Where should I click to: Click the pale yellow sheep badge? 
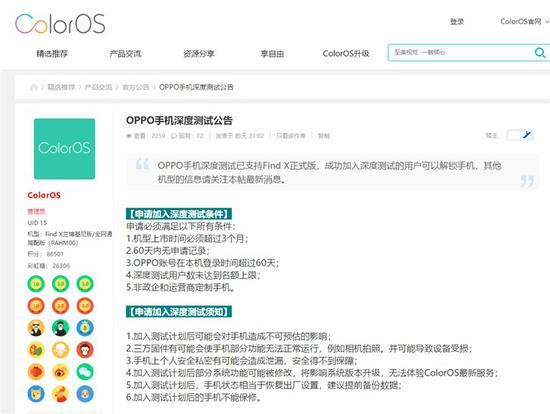point(61,350)
